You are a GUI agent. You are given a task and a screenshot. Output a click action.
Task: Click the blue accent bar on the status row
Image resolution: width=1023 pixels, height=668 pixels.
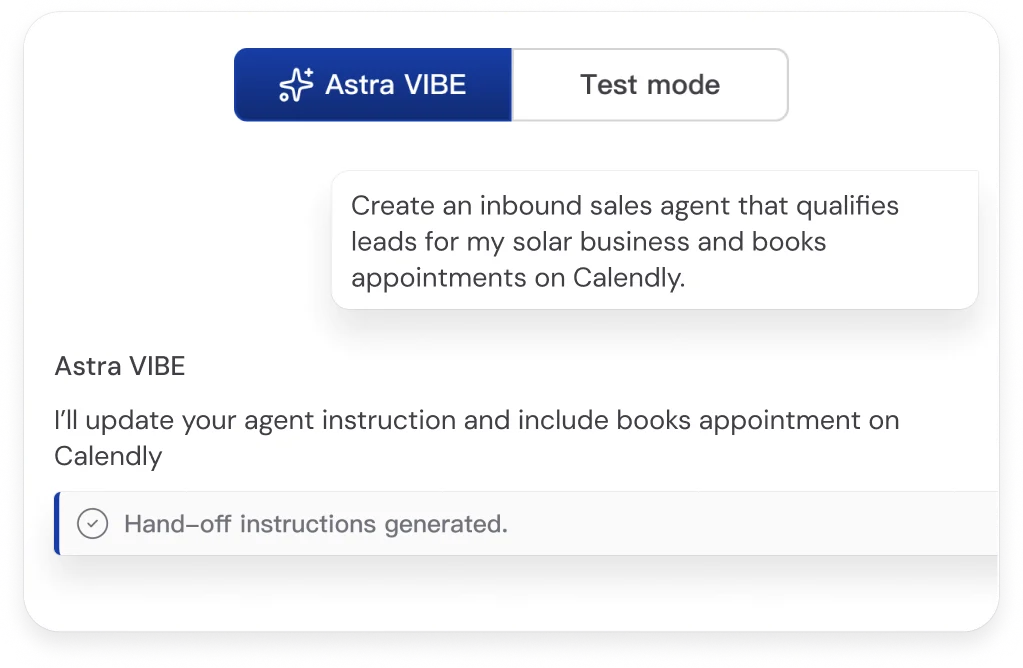click(x=57, y=523)
